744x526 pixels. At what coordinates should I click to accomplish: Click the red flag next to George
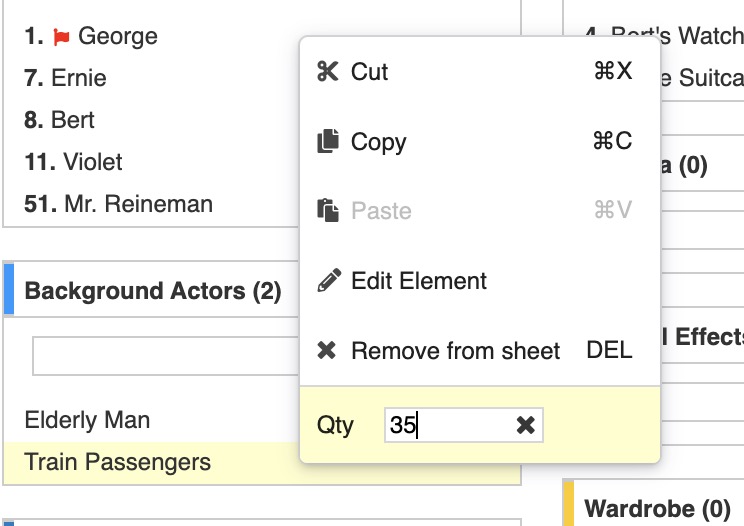click(62, 38)
